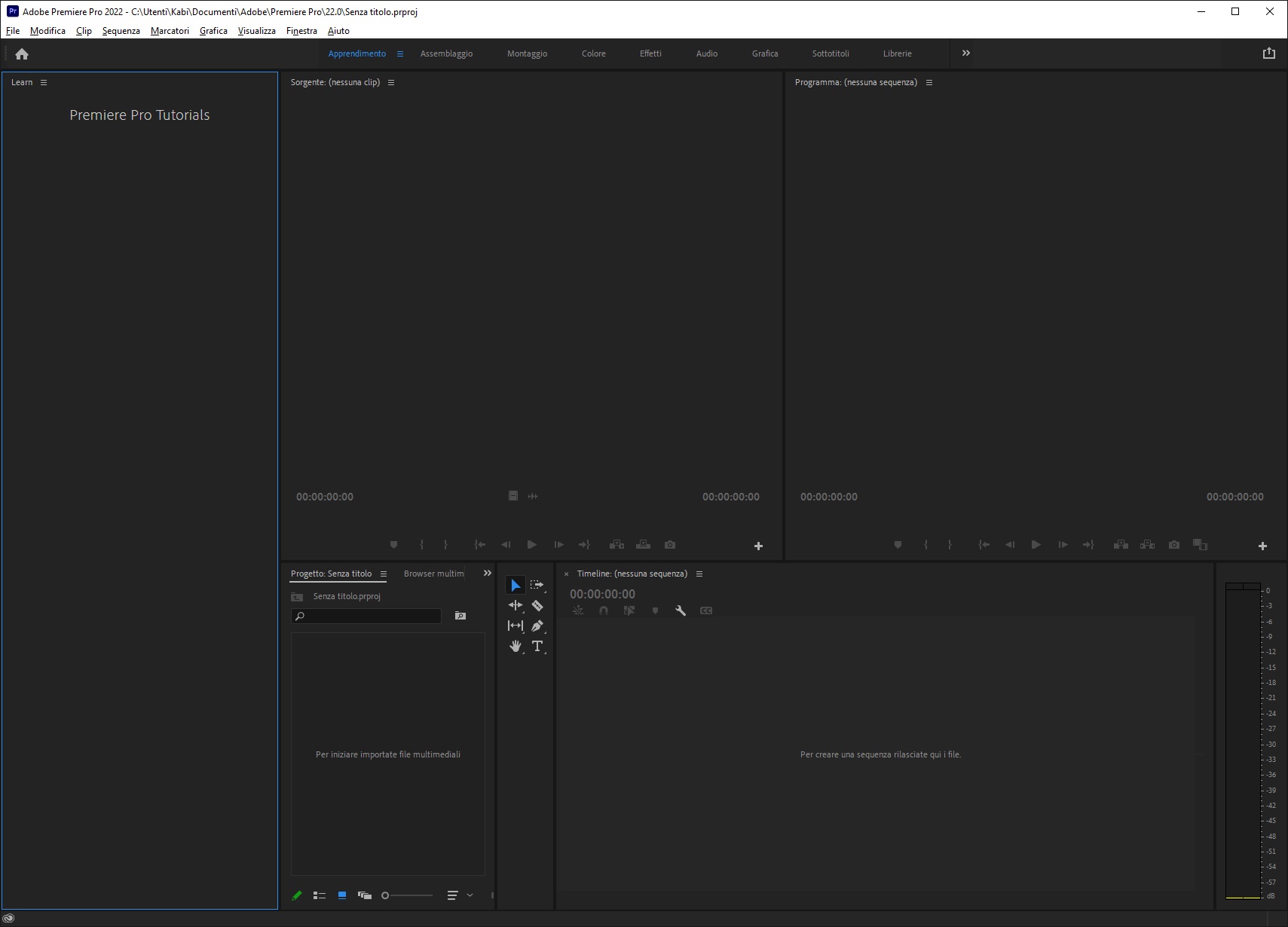The width and height of the screenshot is (1288, 927).
Task: Select the Track Select Forward tool
Action: (x=537, y=585)
